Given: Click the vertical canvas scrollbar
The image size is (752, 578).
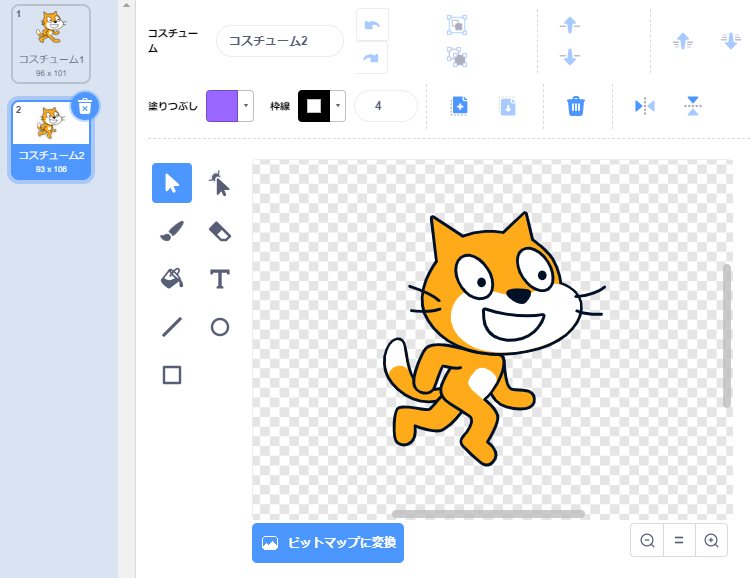Looking at the screenshot, I should 727,336.
